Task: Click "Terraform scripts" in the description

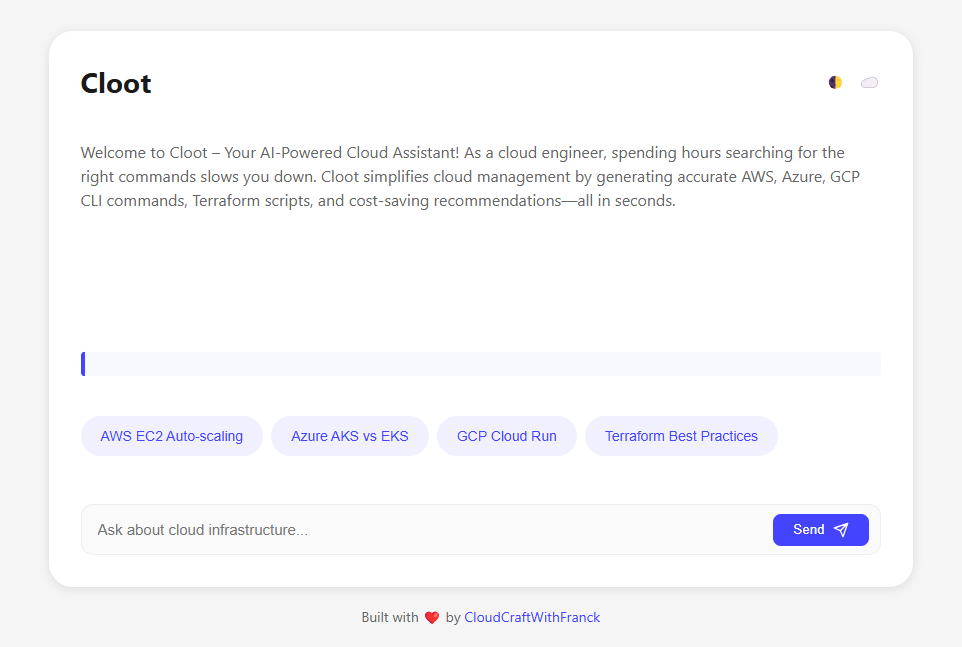Action: [x=252, y=201]
